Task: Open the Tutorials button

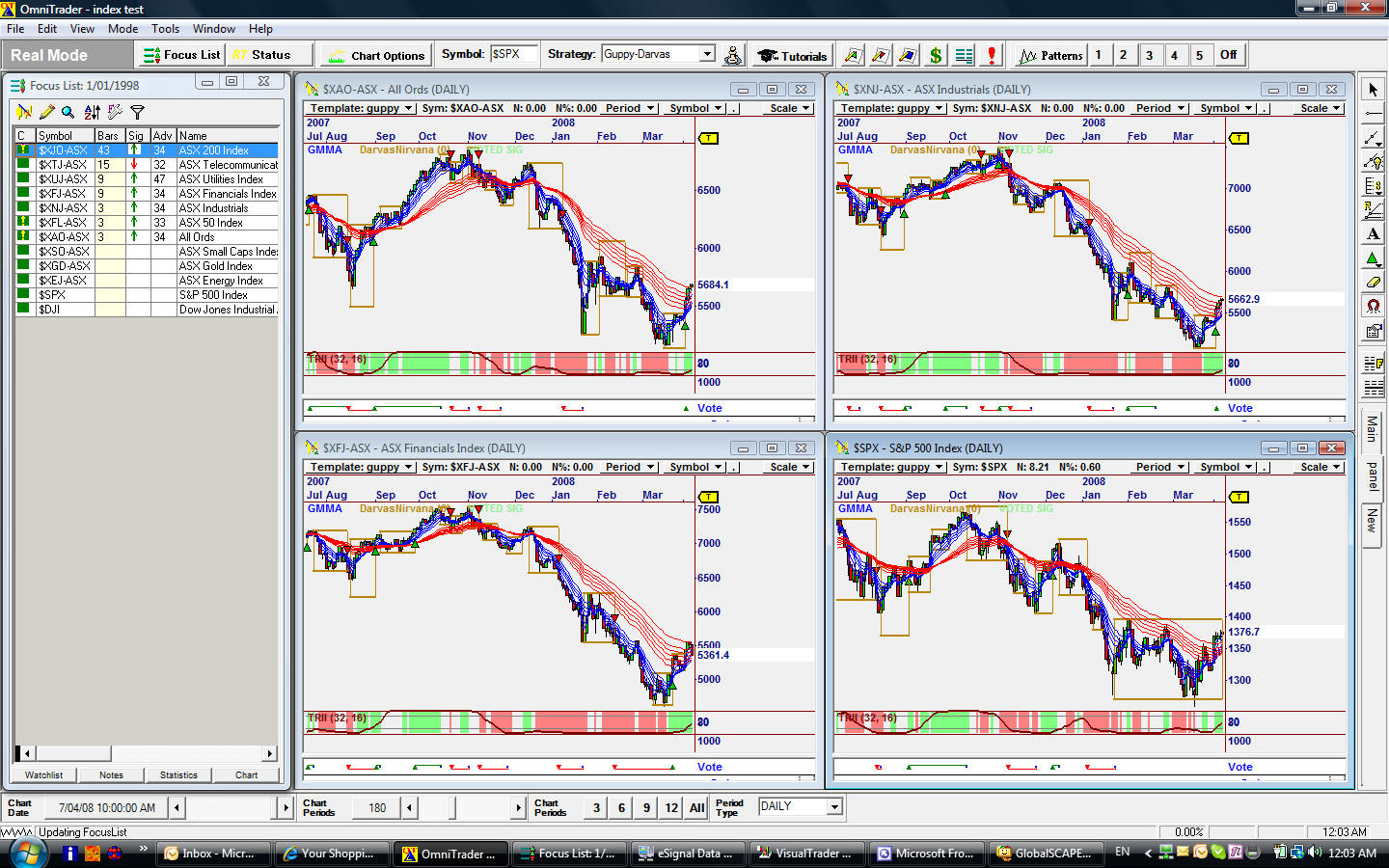Action: point(792,55)
